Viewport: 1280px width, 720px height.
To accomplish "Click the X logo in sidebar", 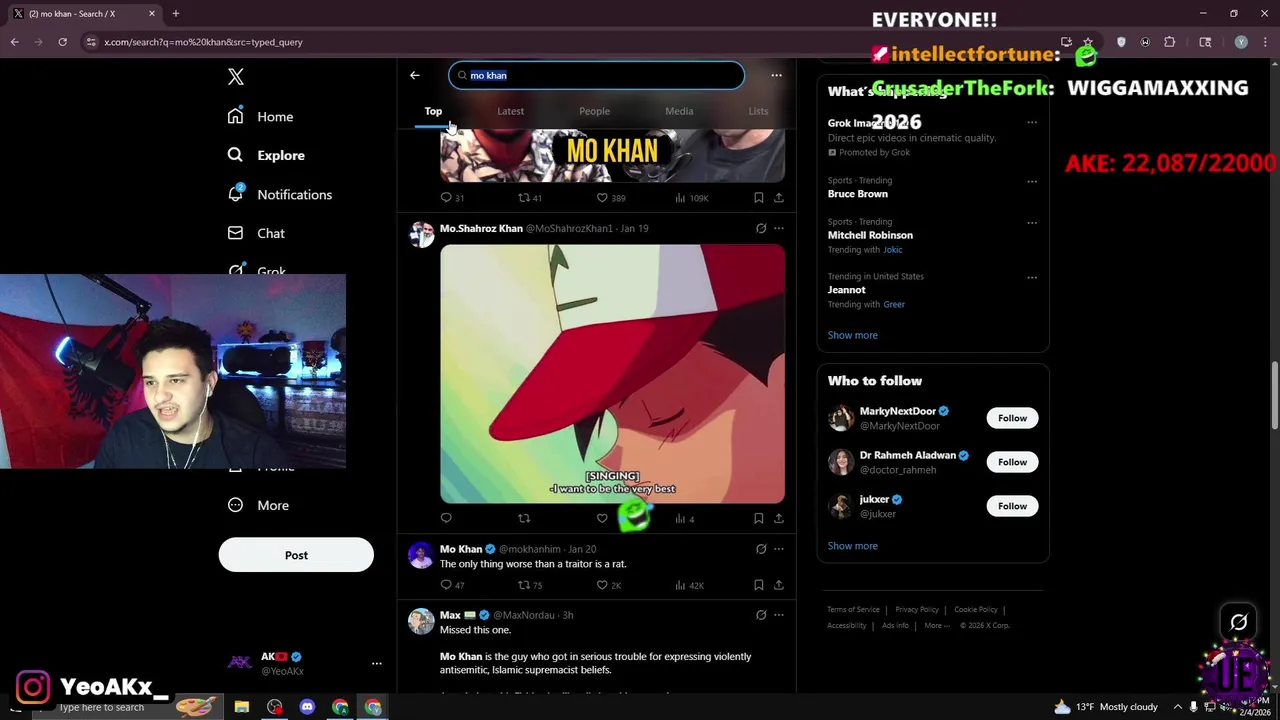I will [236, 77].
